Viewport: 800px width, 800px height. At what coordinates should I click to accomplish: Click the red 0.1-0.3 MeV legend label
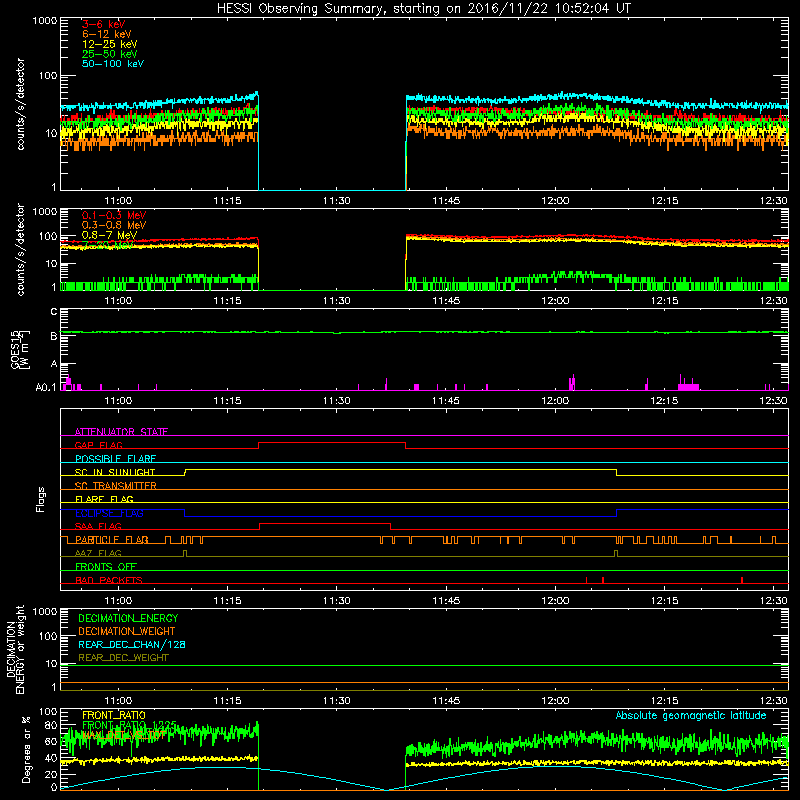(x=114, y=215)
